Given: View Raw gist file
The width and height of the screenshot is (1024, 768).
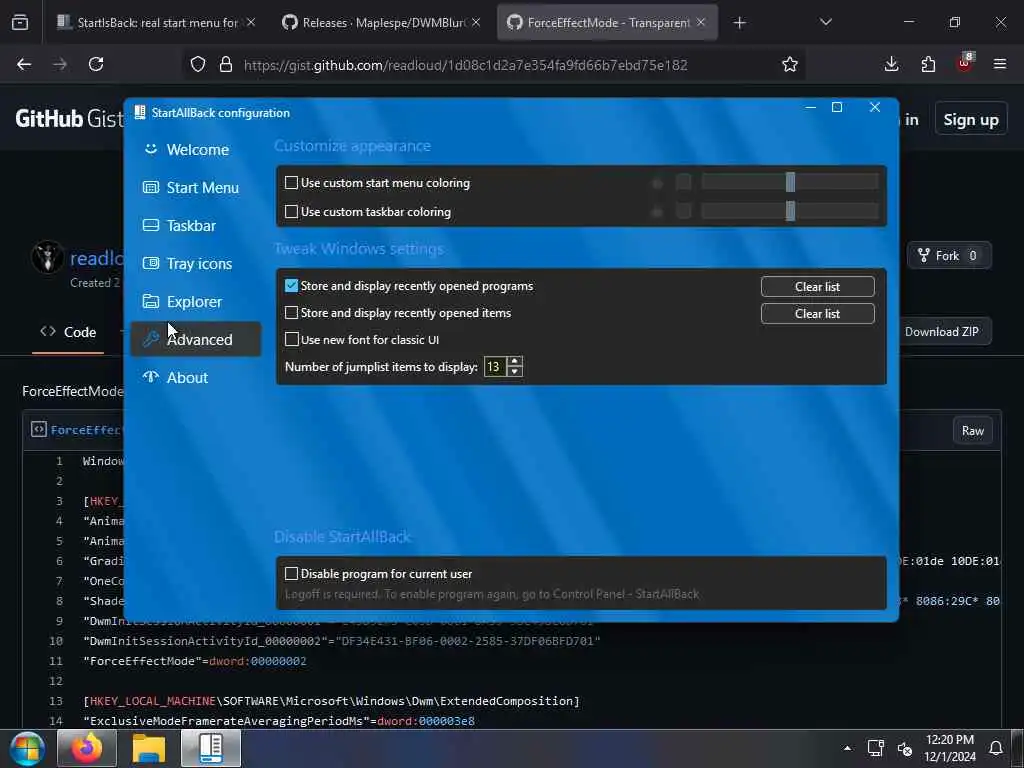Looking at the screenshot, I should click(972, 430).
